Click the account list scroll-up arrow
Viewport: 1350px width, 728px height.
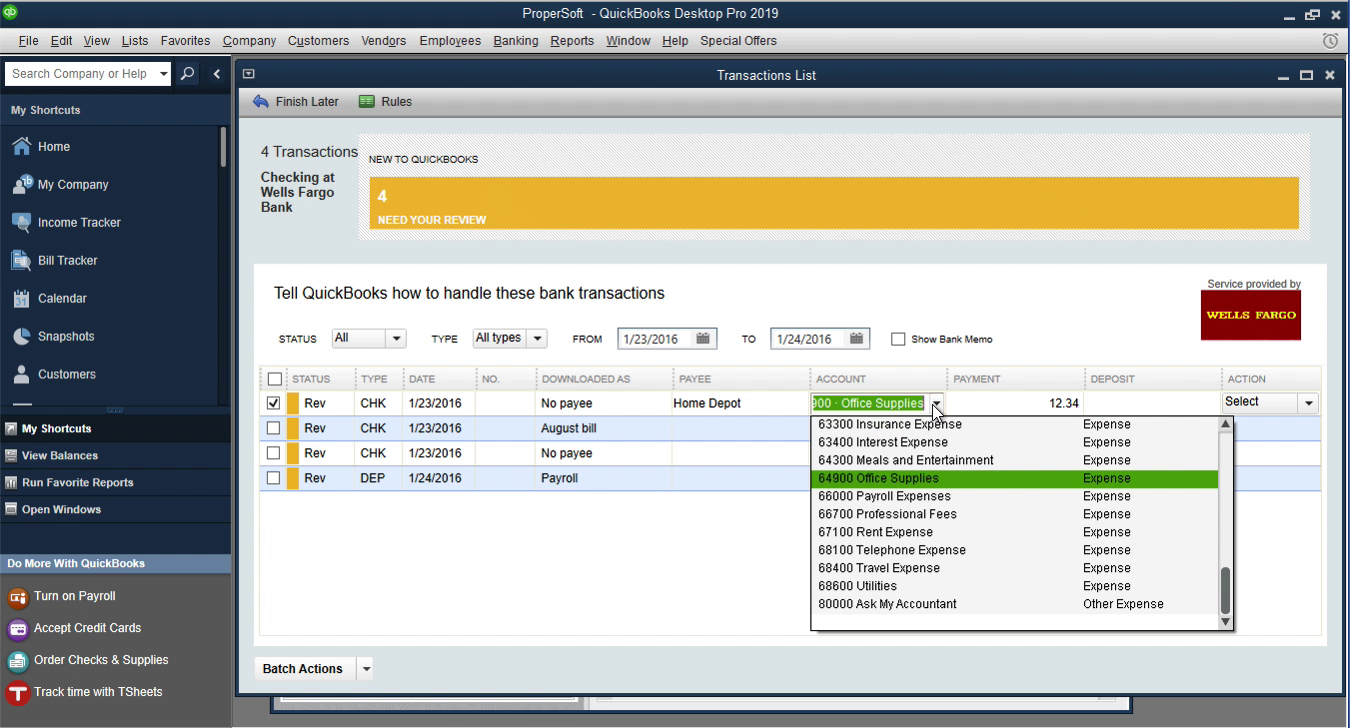click(1226, 424)
